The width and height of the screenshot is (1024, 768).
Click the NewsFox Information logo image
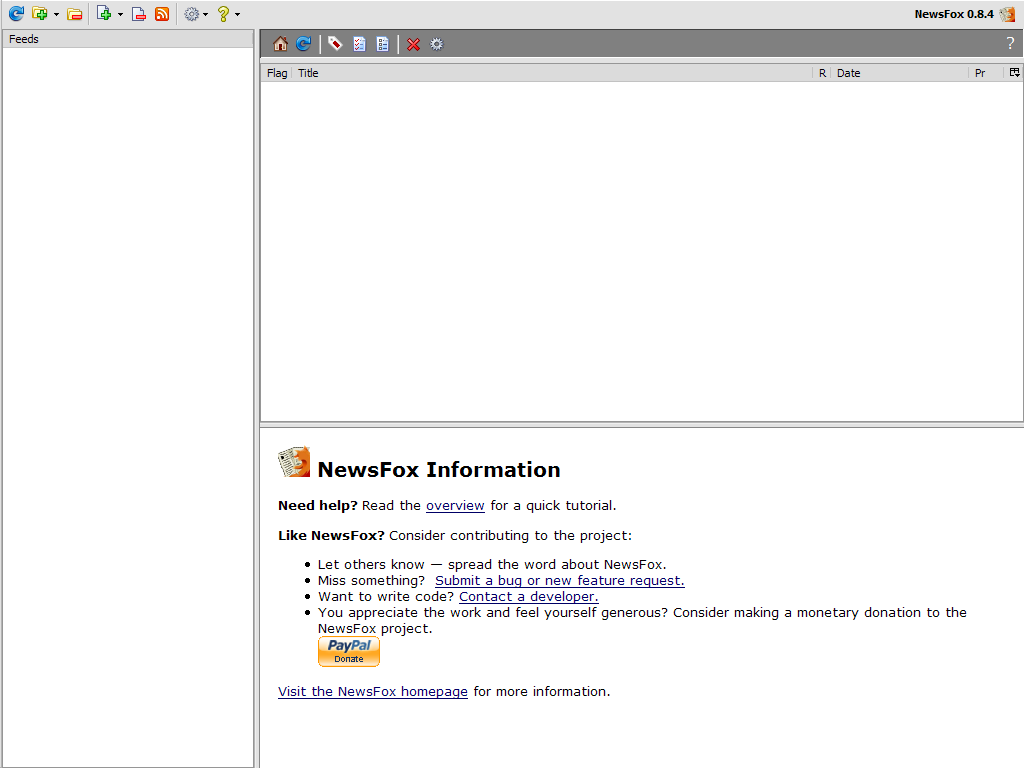coord(294,462)
